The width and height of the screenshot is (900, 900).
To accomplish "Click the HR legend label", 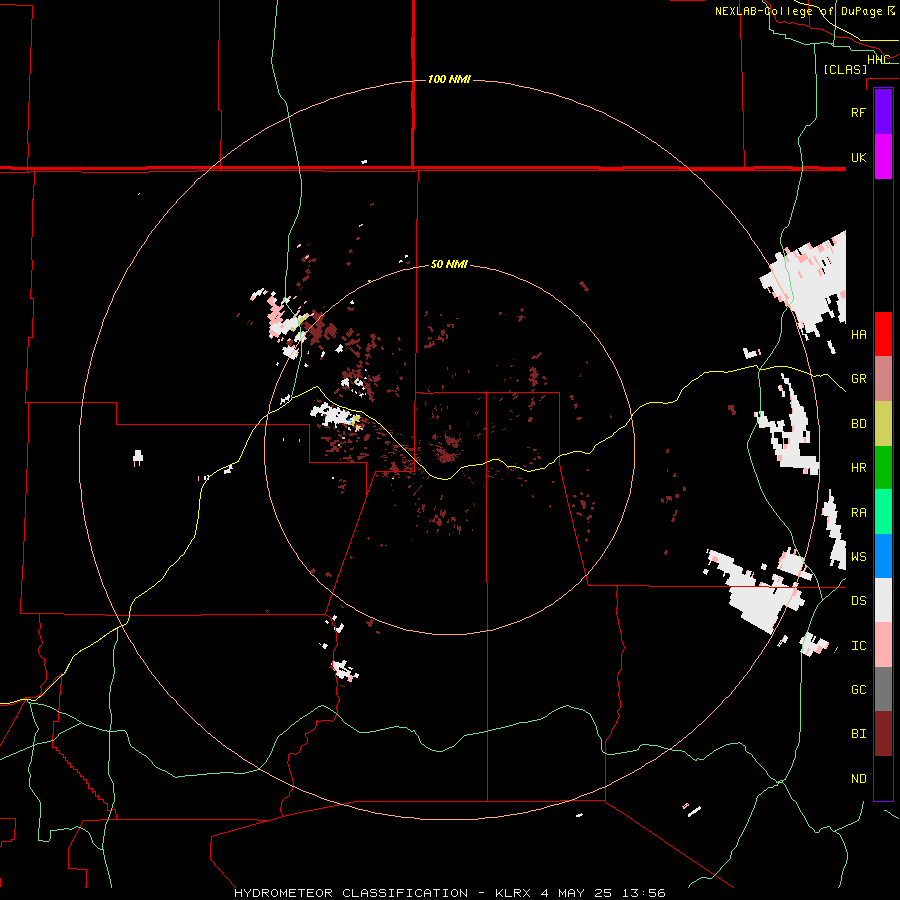I will pos(858,468).
